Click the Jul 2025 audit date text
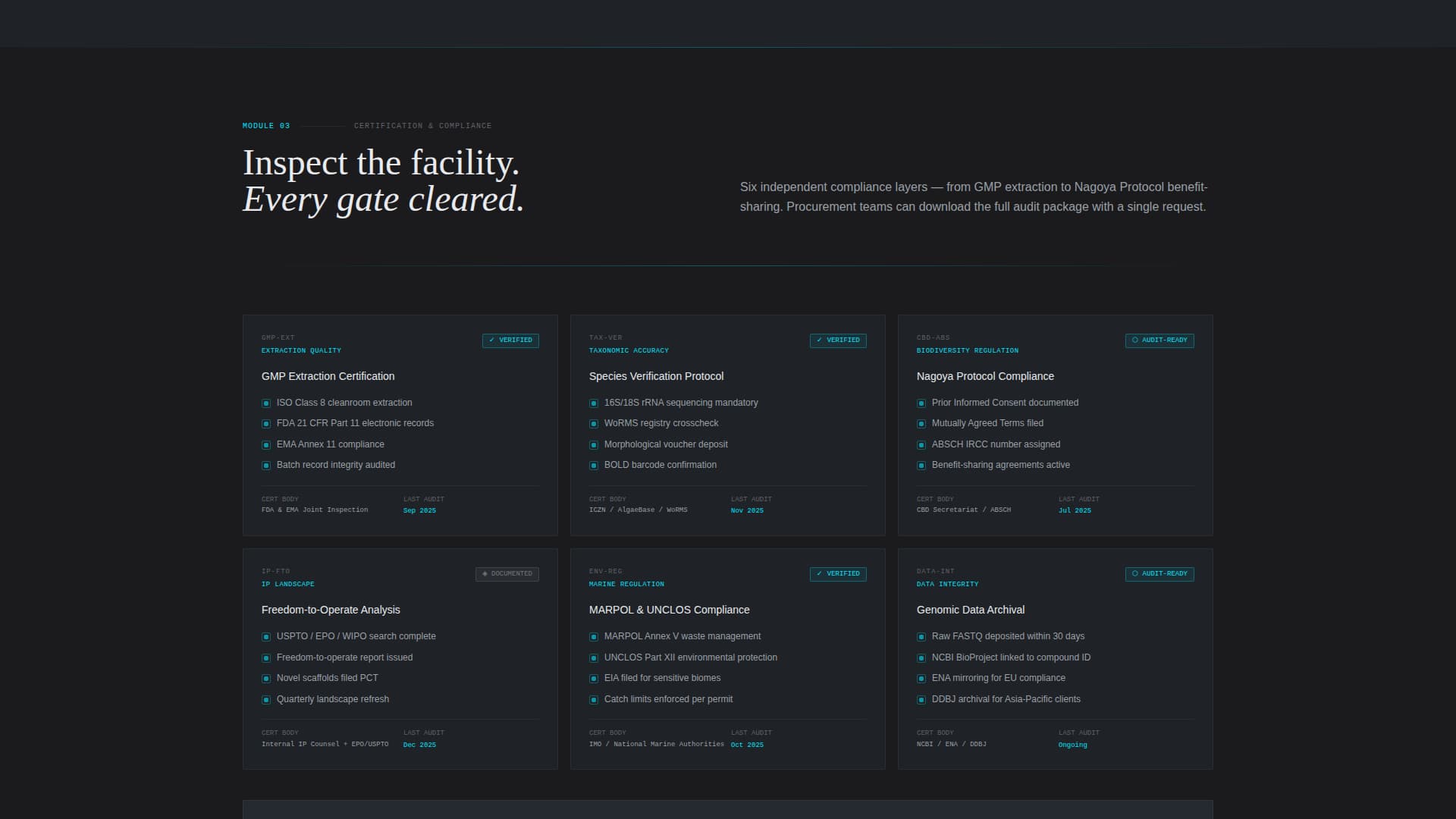This screenshot has height=819, width=1456. click(x=1075, y=510)
